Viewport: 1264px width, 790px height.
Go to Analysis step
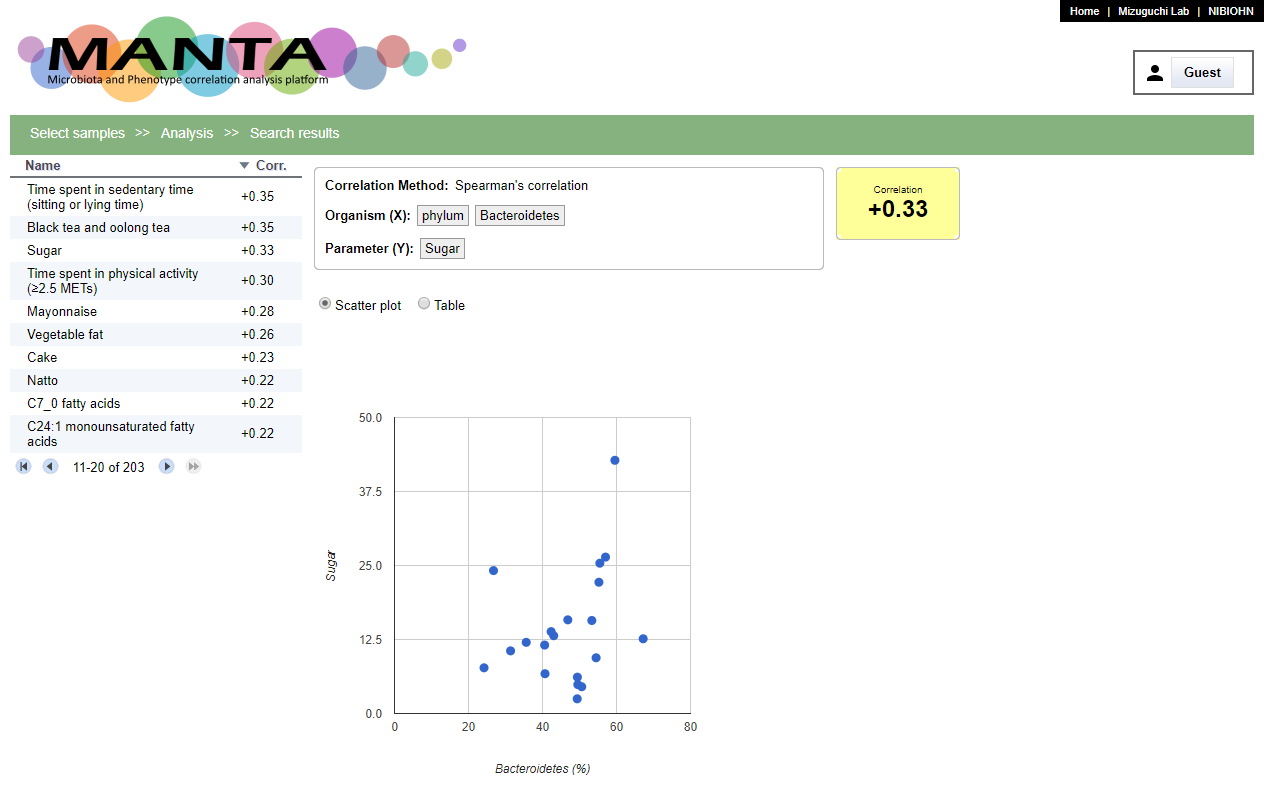tap(187, 133)
